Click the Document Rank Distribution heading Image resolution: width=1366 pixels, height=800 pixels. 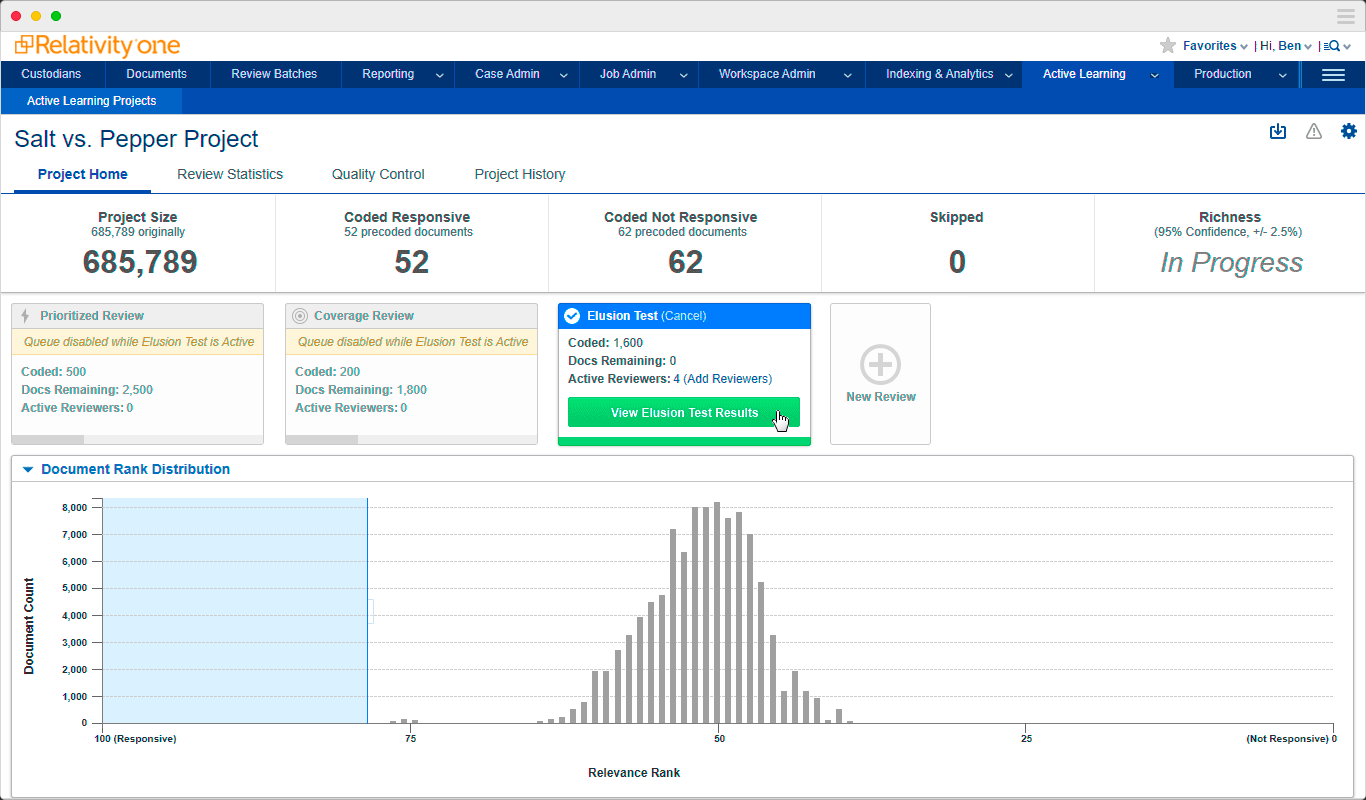(x=136, y=469)
